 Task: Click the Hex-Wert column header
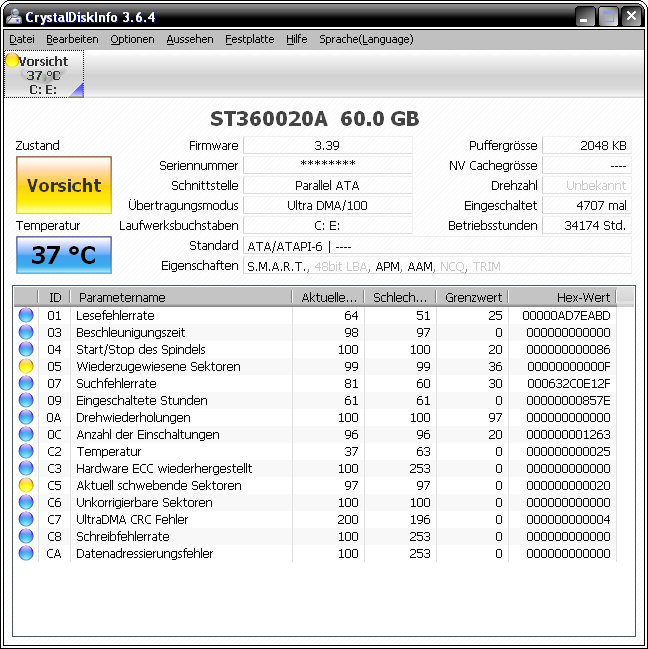[562, 297]
